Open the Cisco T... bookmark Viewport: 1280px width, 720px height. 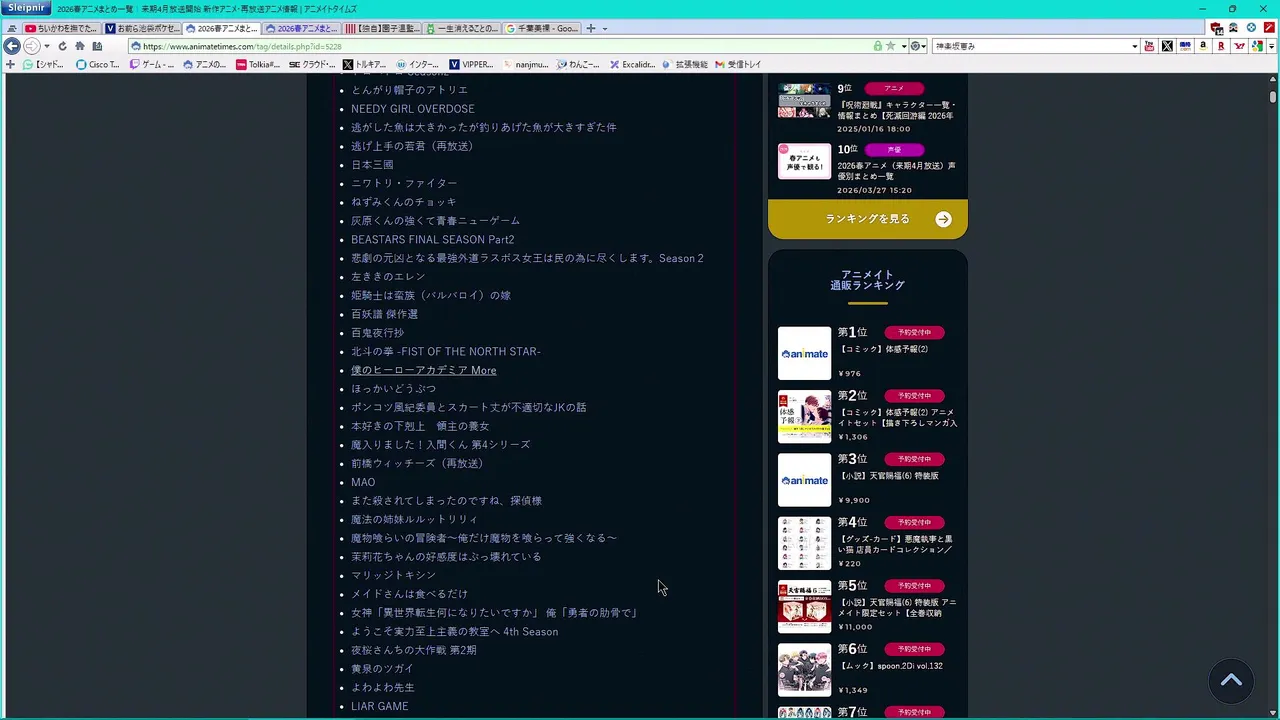click(98, 64)
